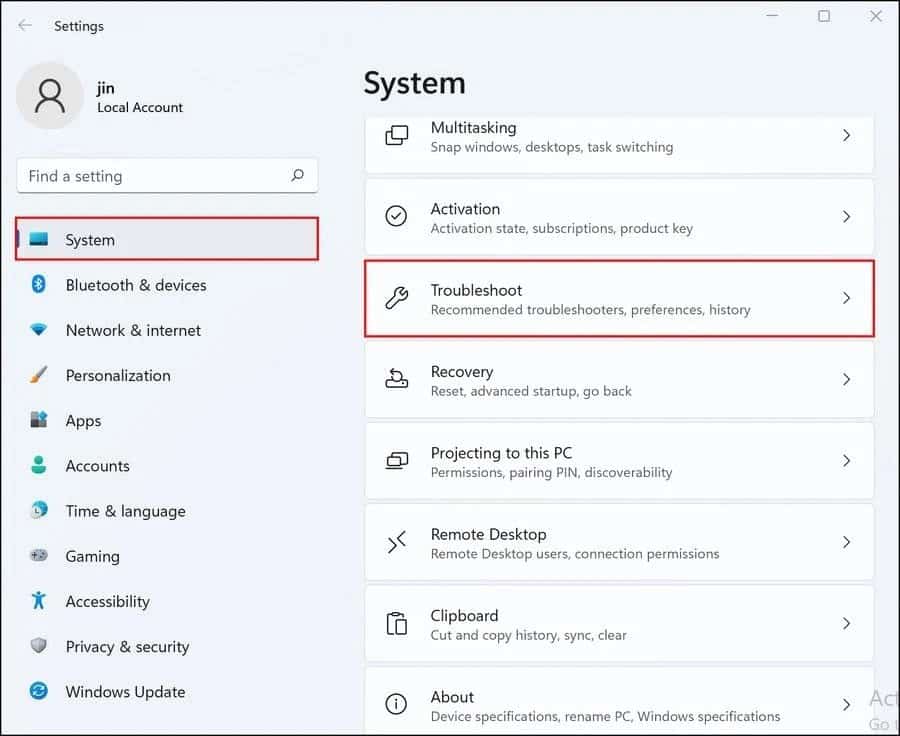The height and width of the screenshot is (736, 900).
Task: Click the back arrow at top left
Action: pos(24,25)
